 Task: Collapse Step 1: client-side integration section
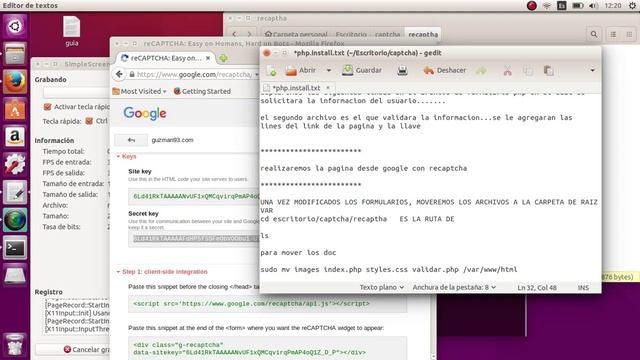click(x=162, y=272)
